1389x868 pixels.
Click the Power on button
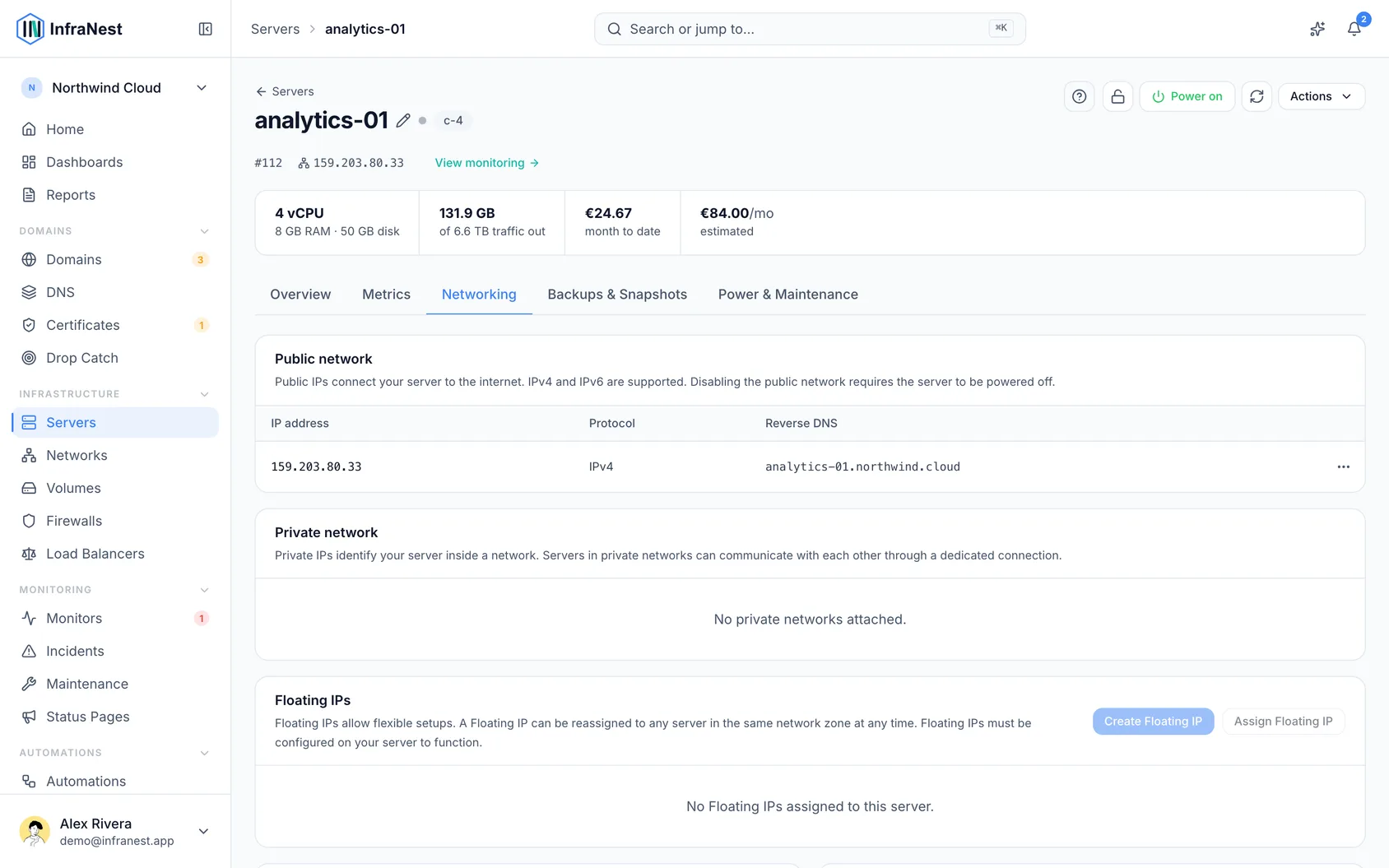click(1187, 96)
